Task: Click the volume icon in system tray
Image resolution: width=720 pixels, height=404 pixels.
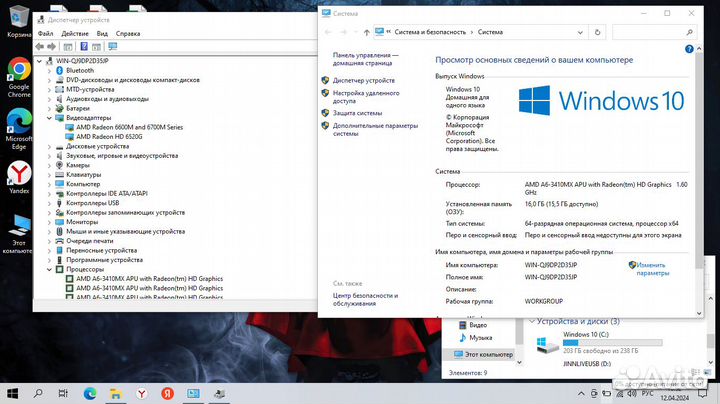Action: pyautogui.click(x=632, y=393)
